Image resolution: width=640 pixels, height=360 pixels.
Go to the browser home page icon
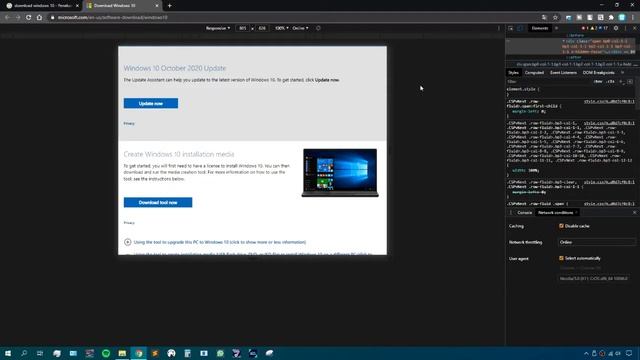coord(39,18)
